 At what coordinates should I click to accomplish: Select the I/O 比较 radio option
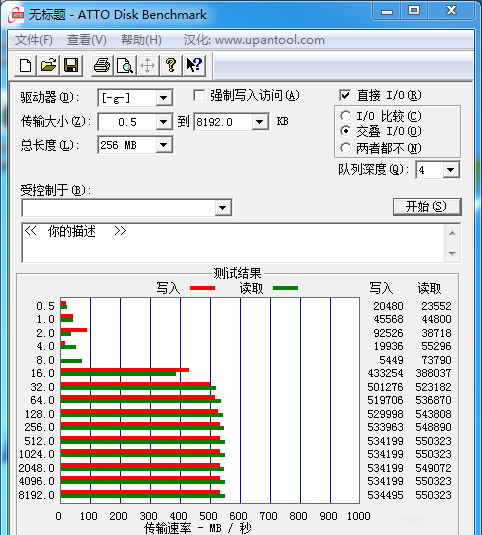[345, 116]
